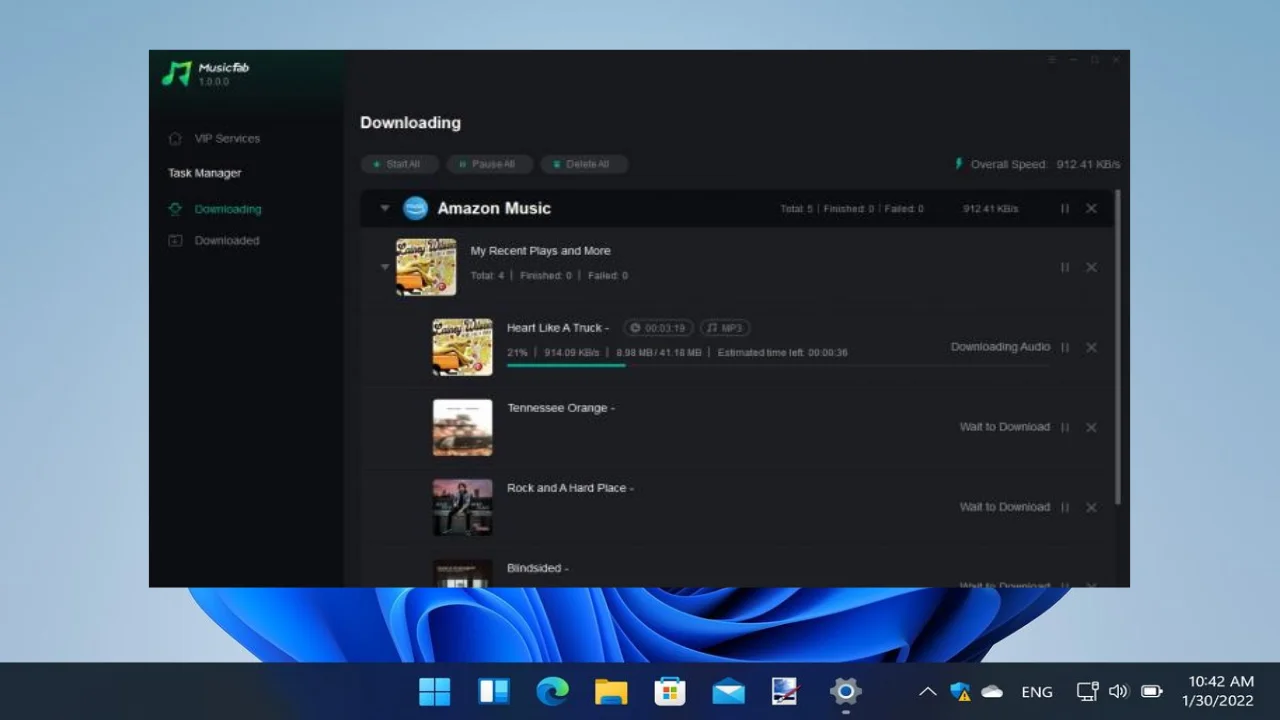This screenshot has height=720, width=1280.
Task: Open the Downloaded sidebar item
Action: click(x=214, y=240)
